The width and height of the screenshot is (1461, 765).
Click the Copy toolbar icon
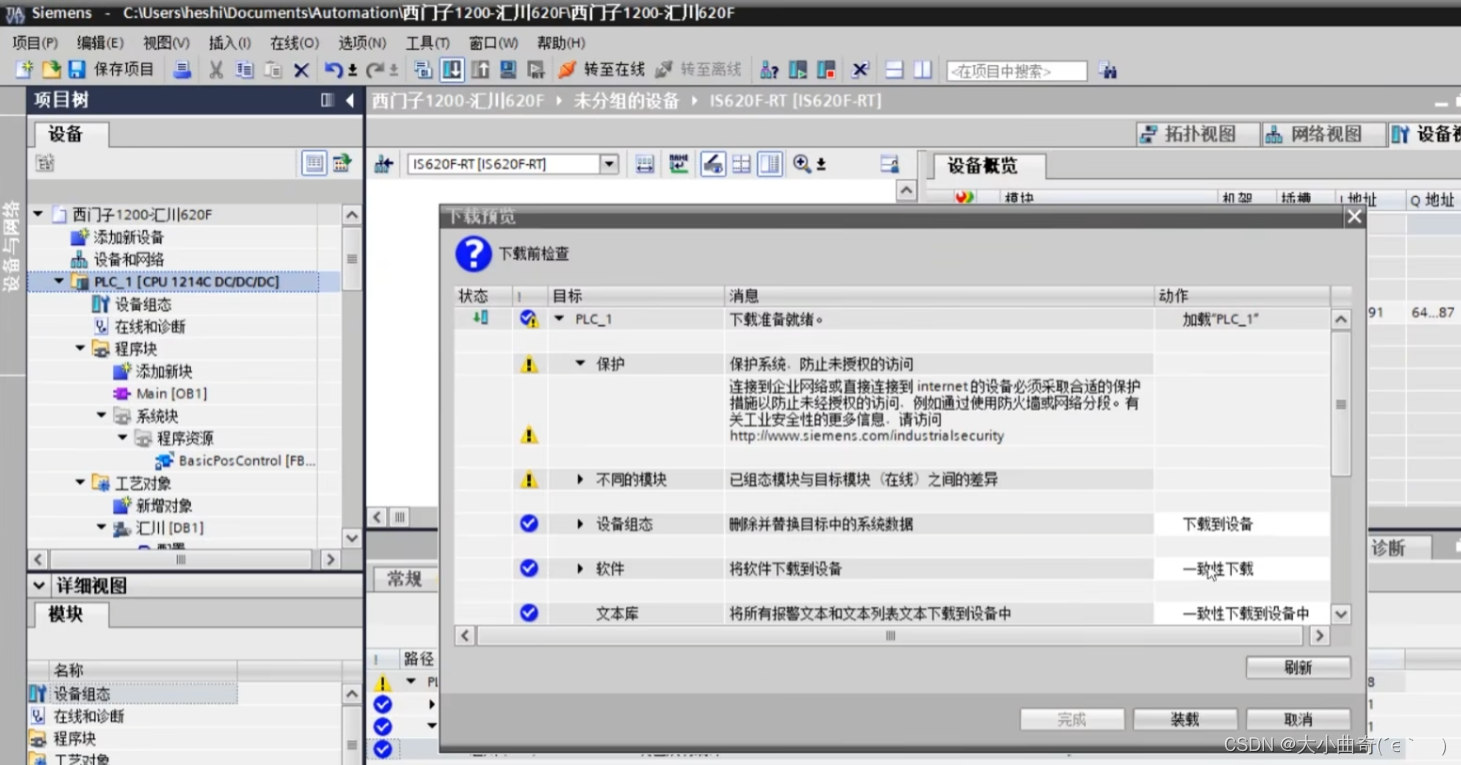tap(244, 70)
